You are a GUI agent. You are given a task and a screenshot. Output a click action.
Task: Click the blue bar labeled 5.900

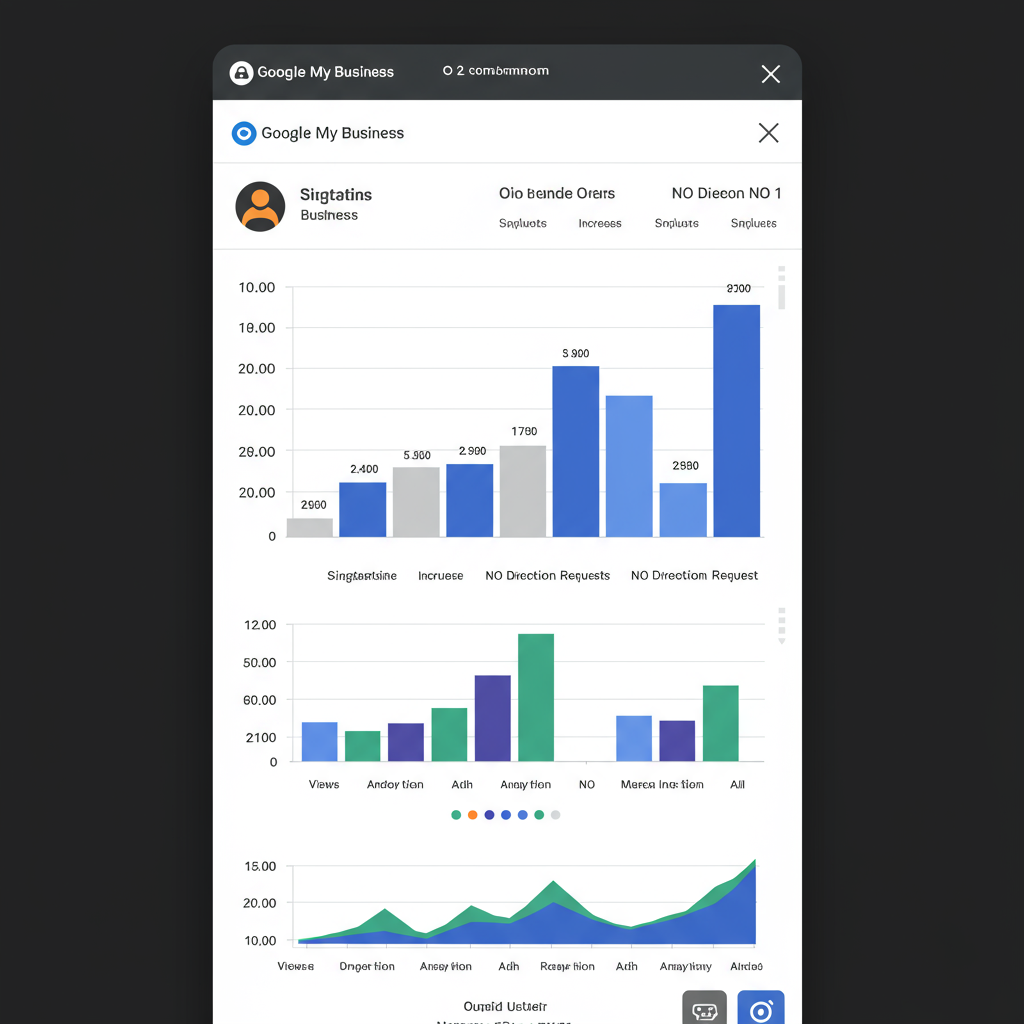click(x=576, y=451)
